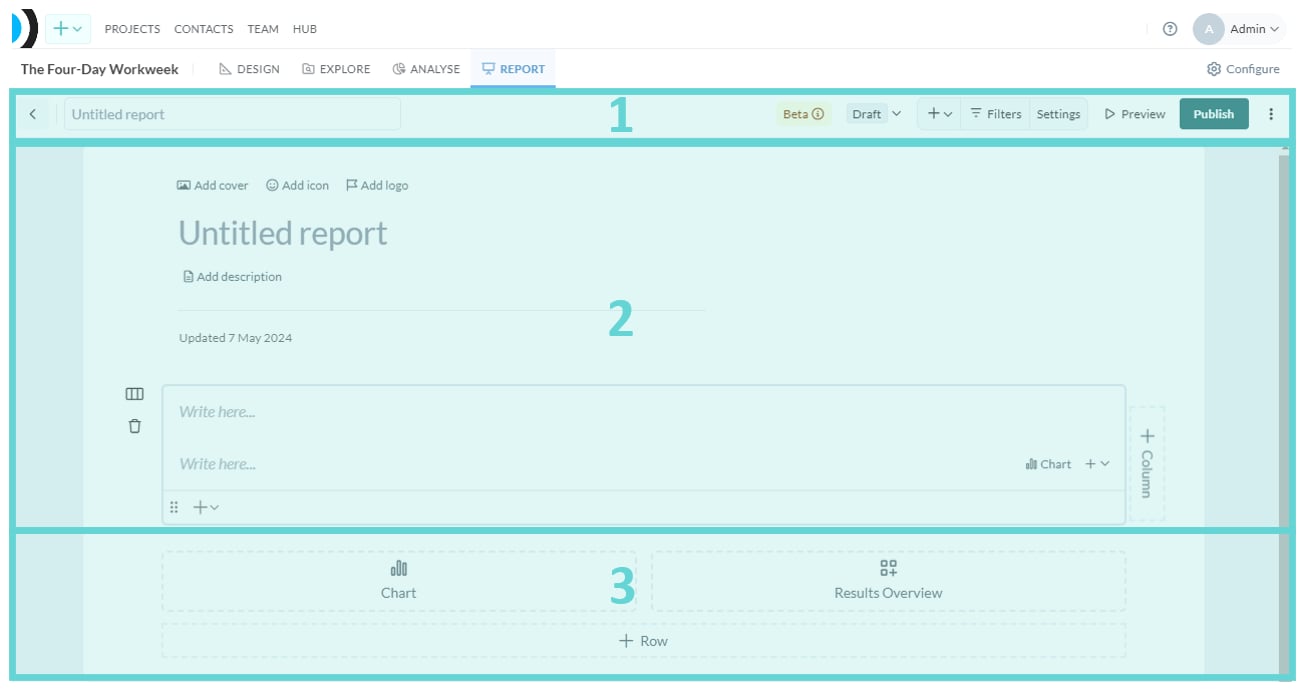Image resolution: width=1312 pixels, height=692 pixels.
Task: Click Add cover
Action: pyautogui.click(x=212, y=185)
